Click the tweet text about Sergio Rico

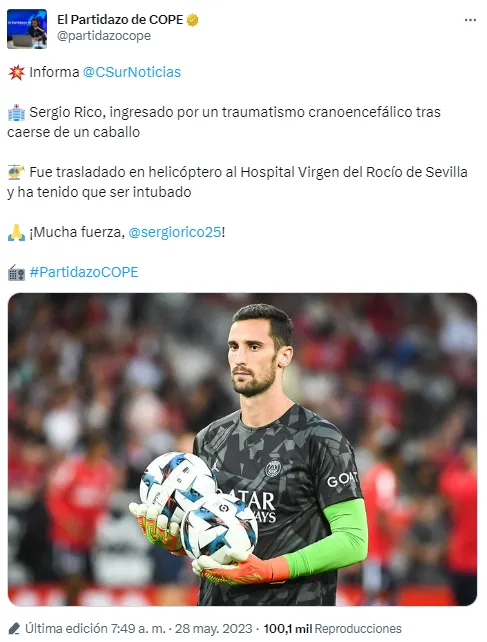[224, 122]
